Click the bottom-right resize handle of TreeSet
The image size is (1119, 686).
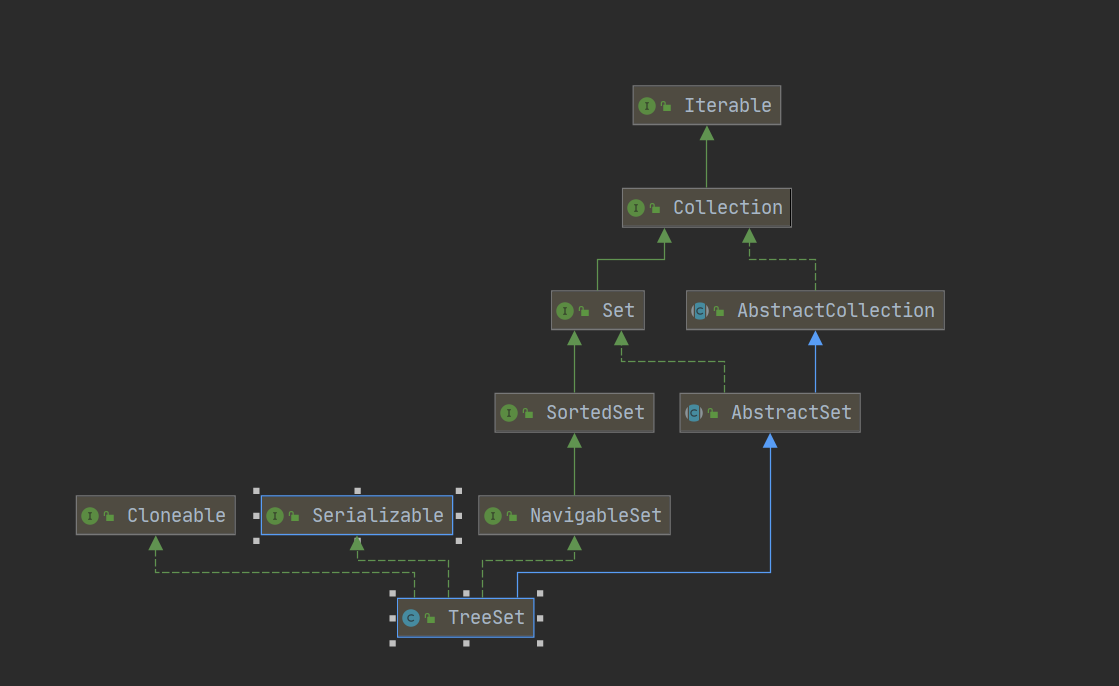click(x=540, y=643)
